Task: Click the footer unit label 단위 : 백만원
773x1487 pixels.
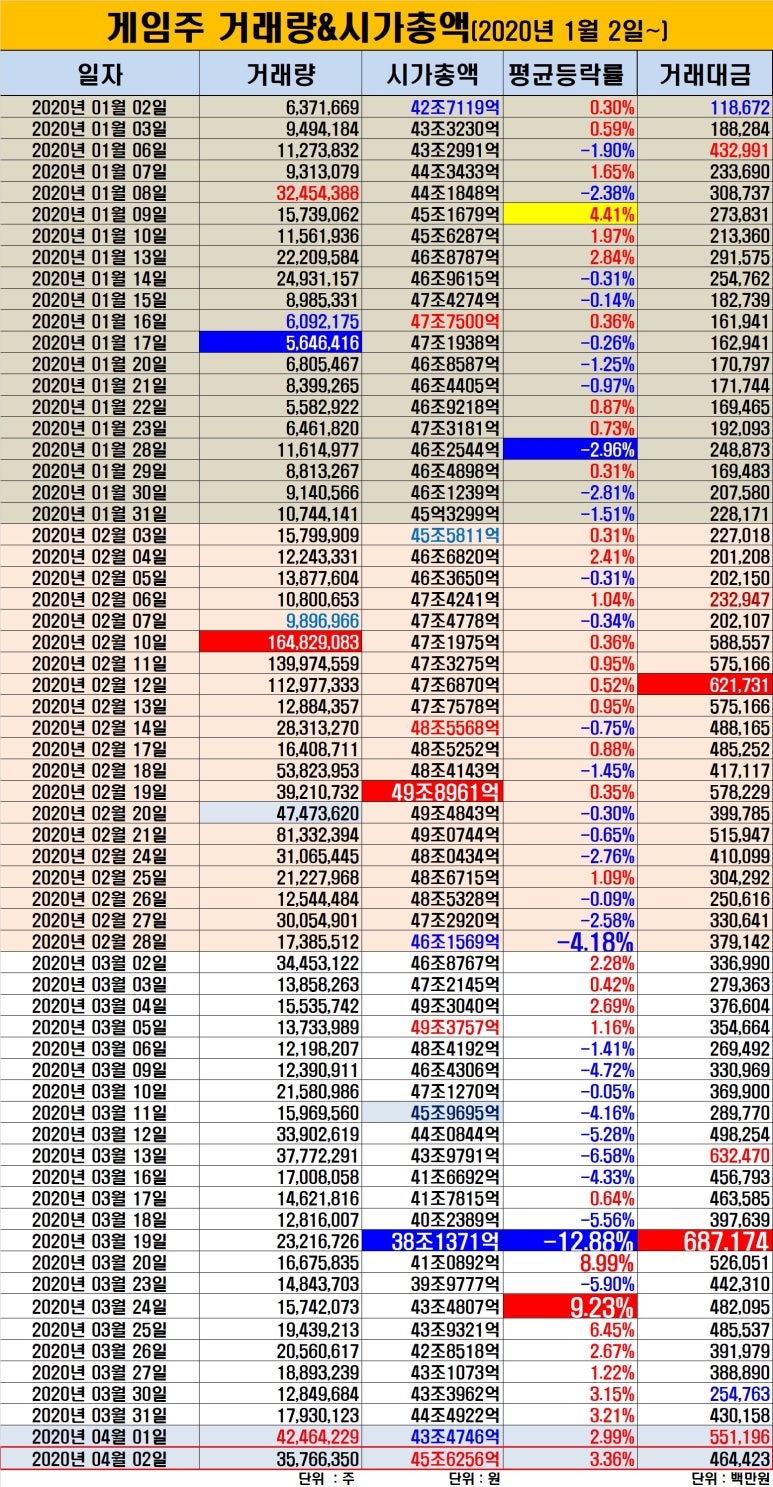Action: tap(731, 1478)
